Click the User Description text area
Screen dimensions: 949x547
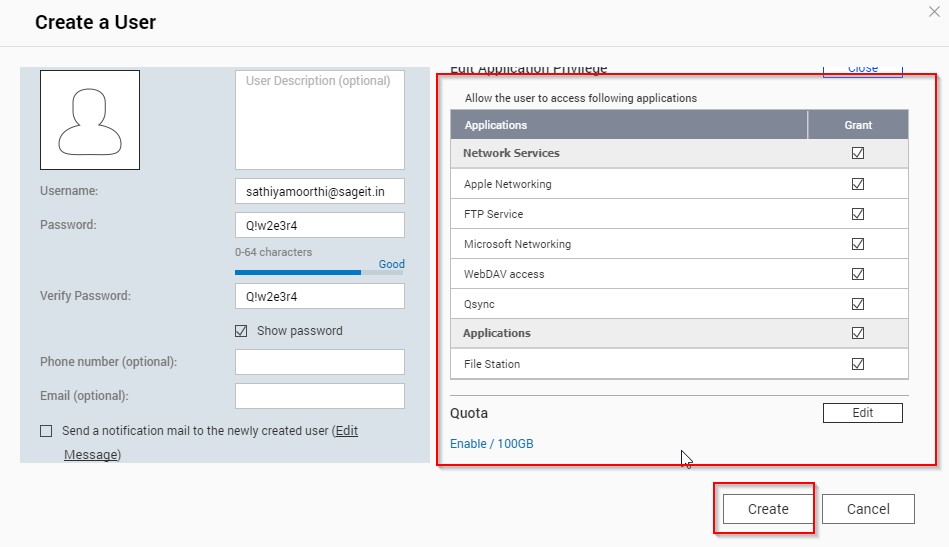pos(319,120)
